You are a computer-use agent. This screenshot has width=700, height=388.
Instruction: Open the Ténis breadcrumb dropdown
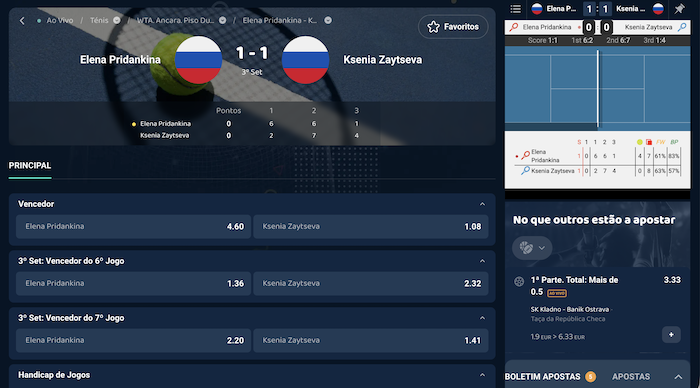tap(117, 20)
